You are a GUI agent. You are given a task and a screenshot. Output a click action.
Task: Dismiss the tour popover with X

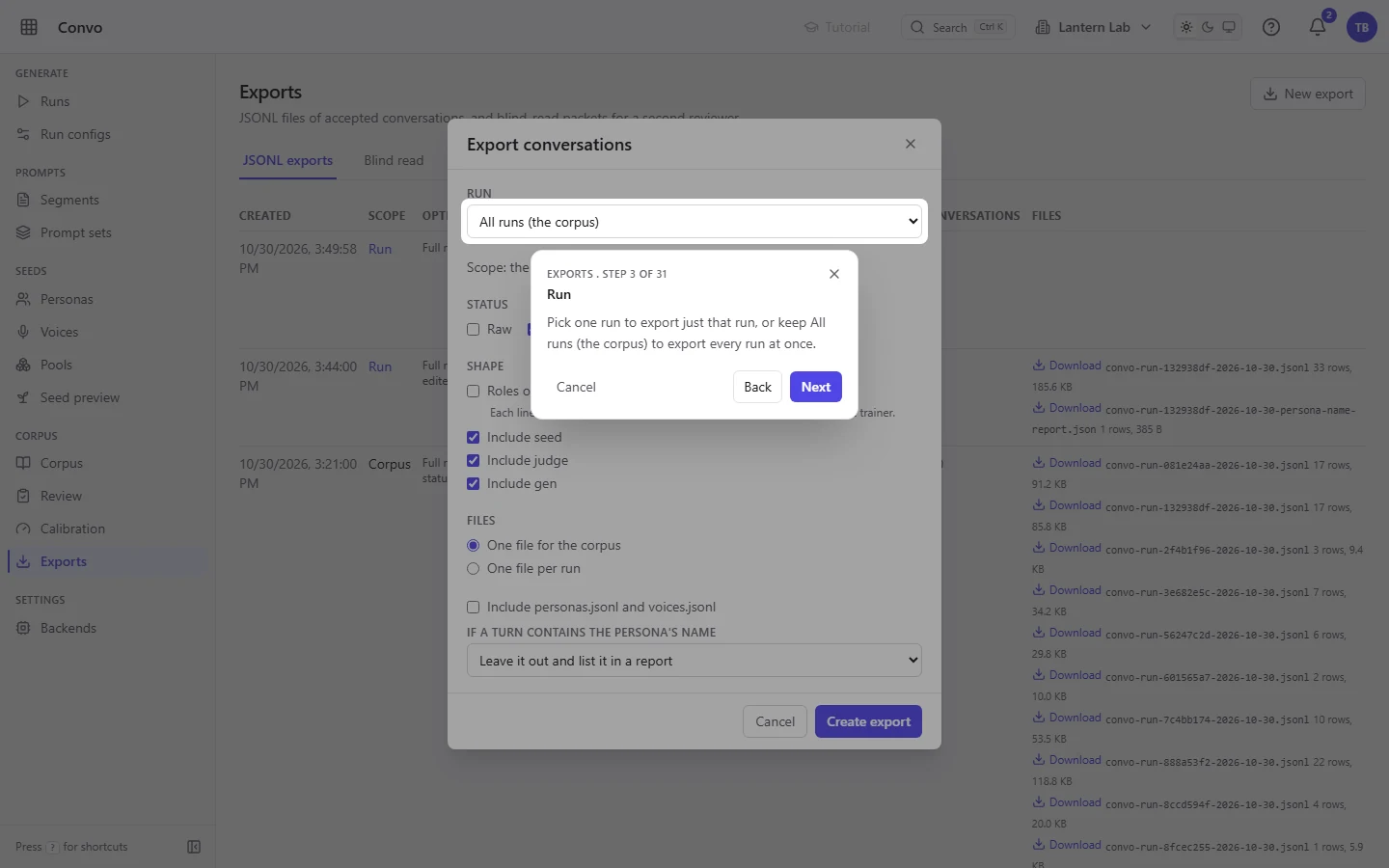[834, 274]
